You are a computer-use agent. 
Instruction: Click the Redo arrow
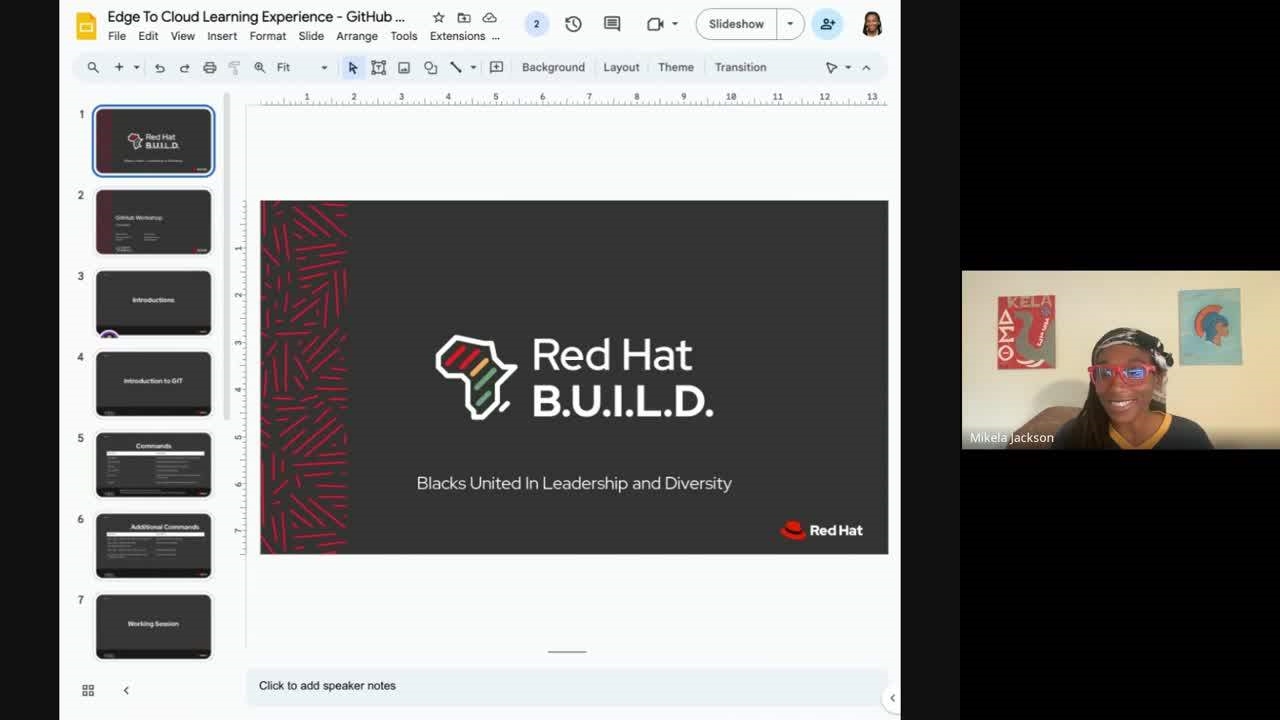pyautogui.click(x=184, y=67)
